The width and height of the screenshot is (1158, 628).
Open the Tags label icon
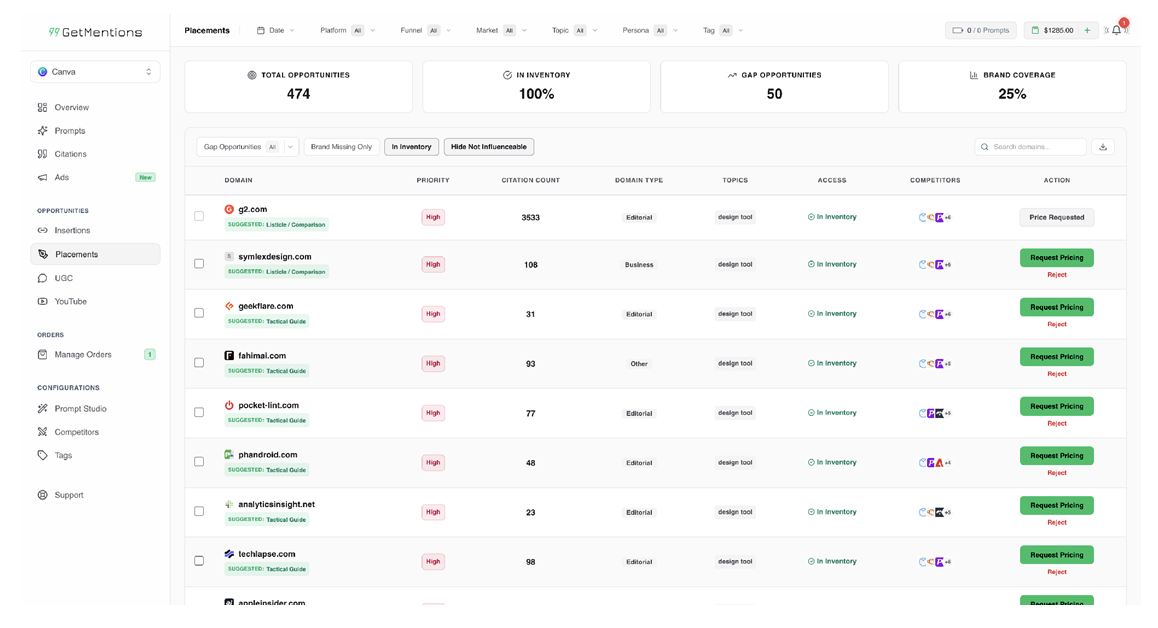click(42, 455)
